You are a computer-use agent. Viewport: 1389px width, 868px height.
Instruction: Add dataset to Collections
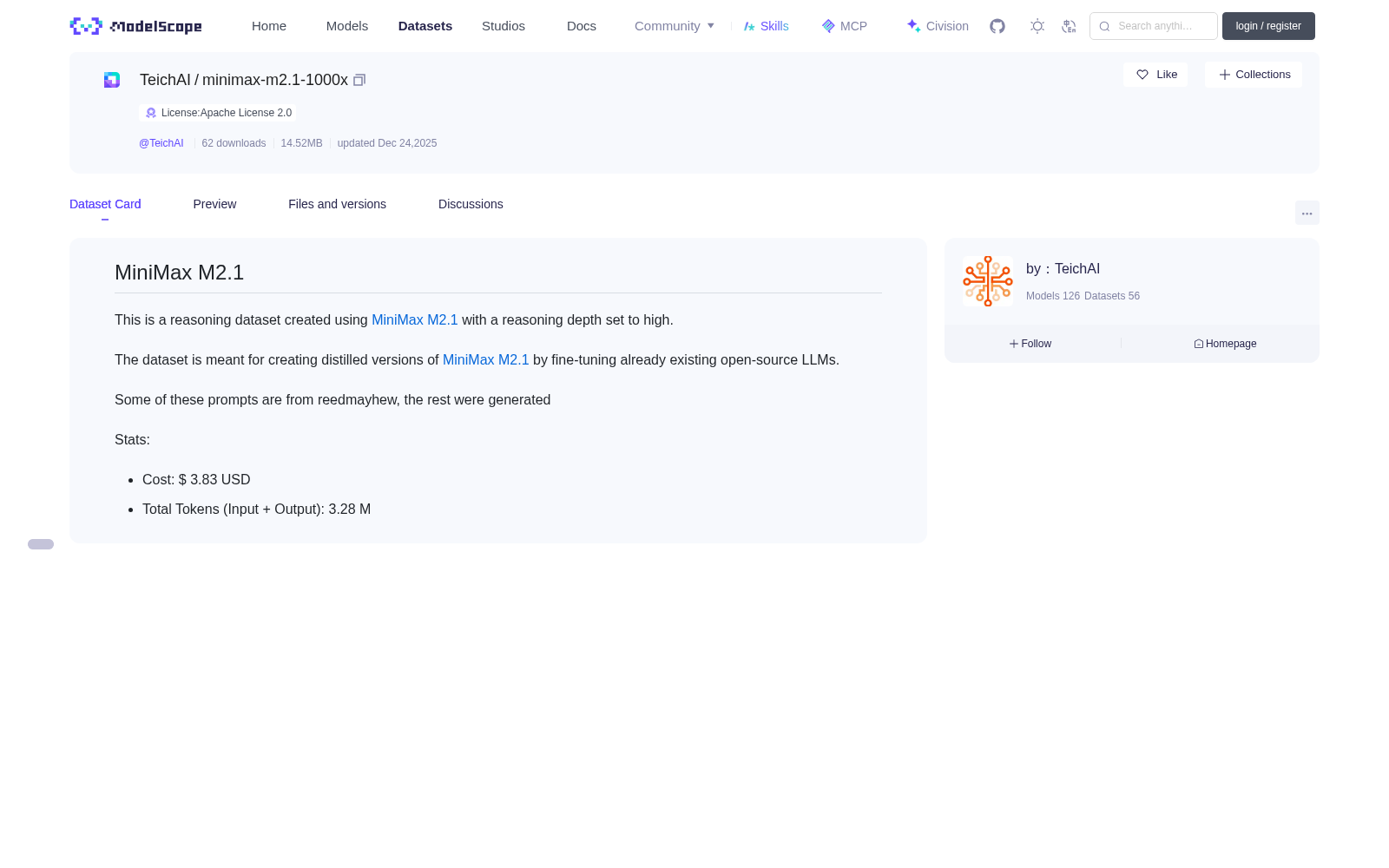1254,75
